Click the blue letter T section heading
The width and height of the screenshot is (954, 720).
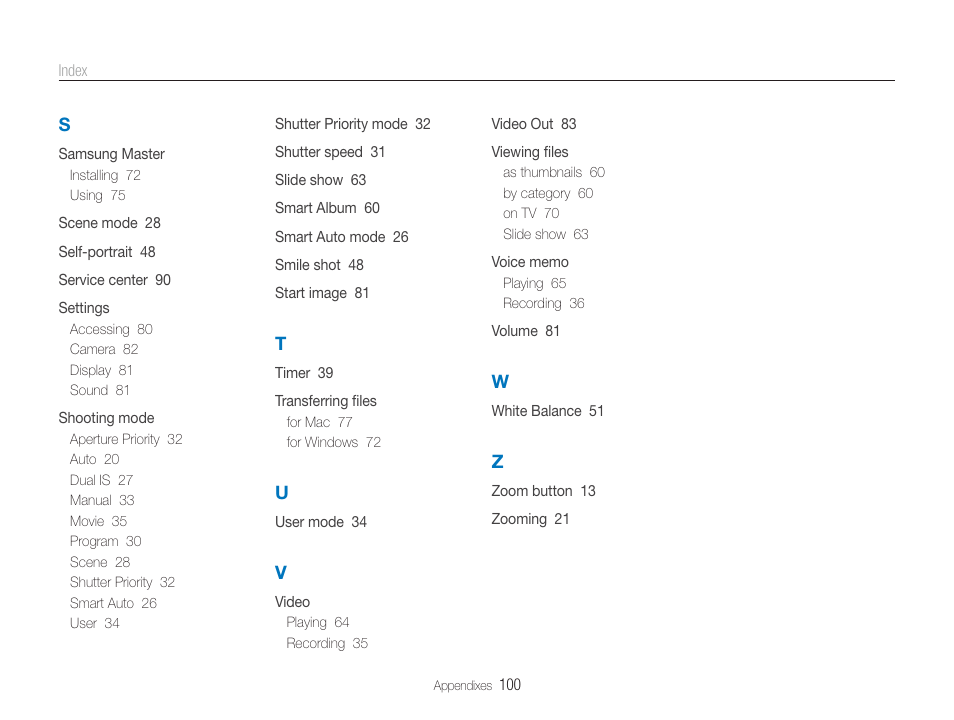click(x=280, y=344)
